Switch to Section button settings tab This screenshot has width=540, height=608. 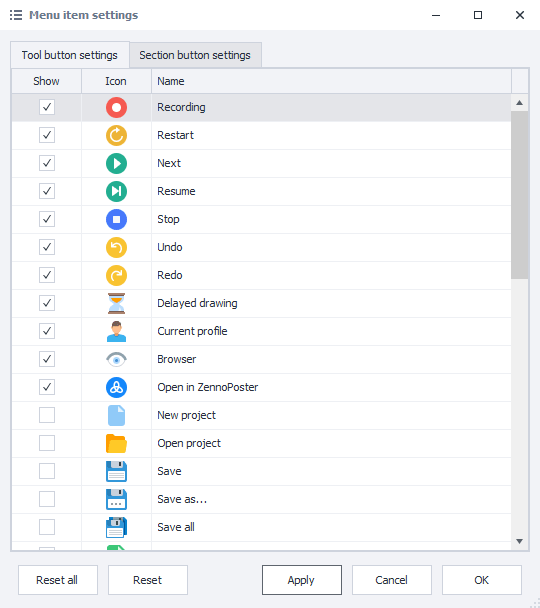pyautogui.click(x=195, y=55)
